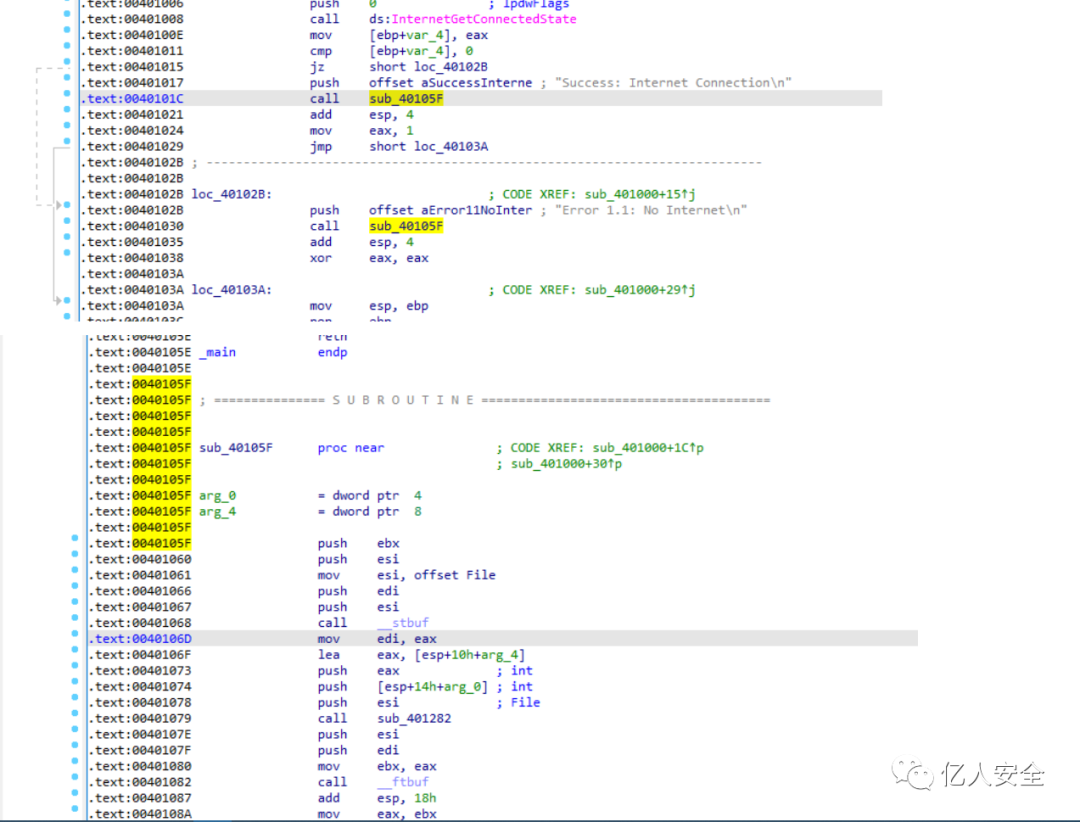This screenshot has height=822, width=1080.
Task: Click mov esp, ebp at 0040103A
Action: pos(369,305)
